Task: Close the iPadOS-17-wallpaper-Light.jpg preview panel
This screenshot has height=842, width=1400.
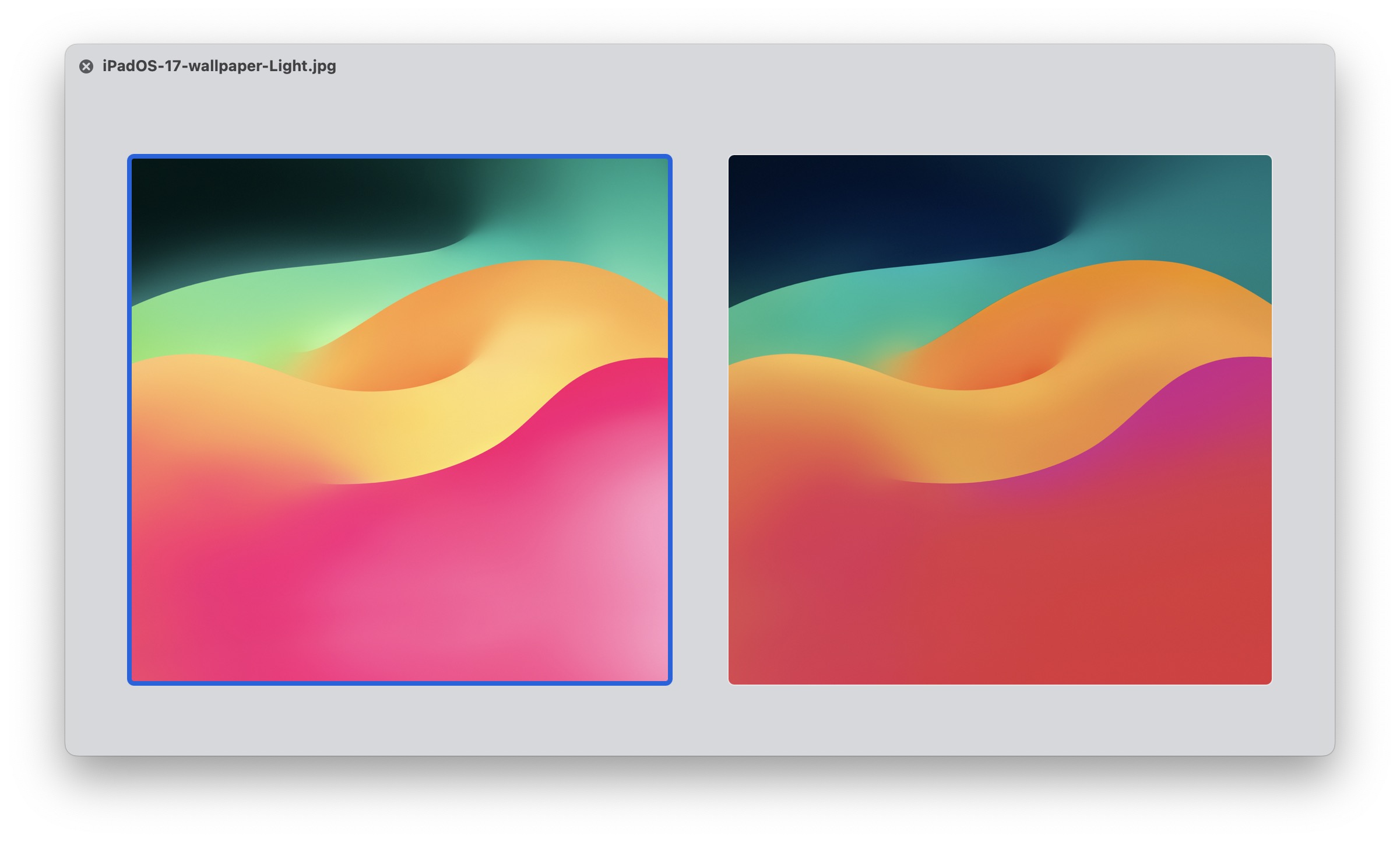Action: [86, 66]
